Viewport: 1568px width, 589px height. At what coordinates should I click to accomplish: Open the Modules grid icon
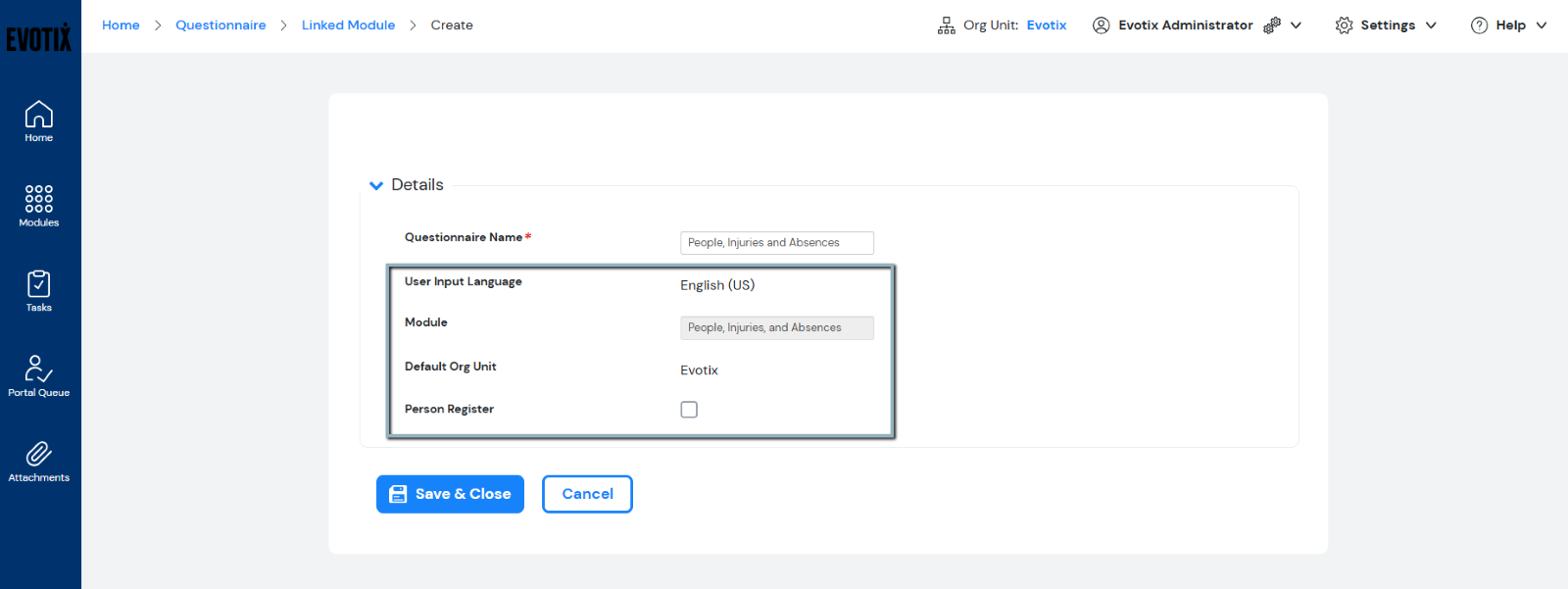[39, 199]
